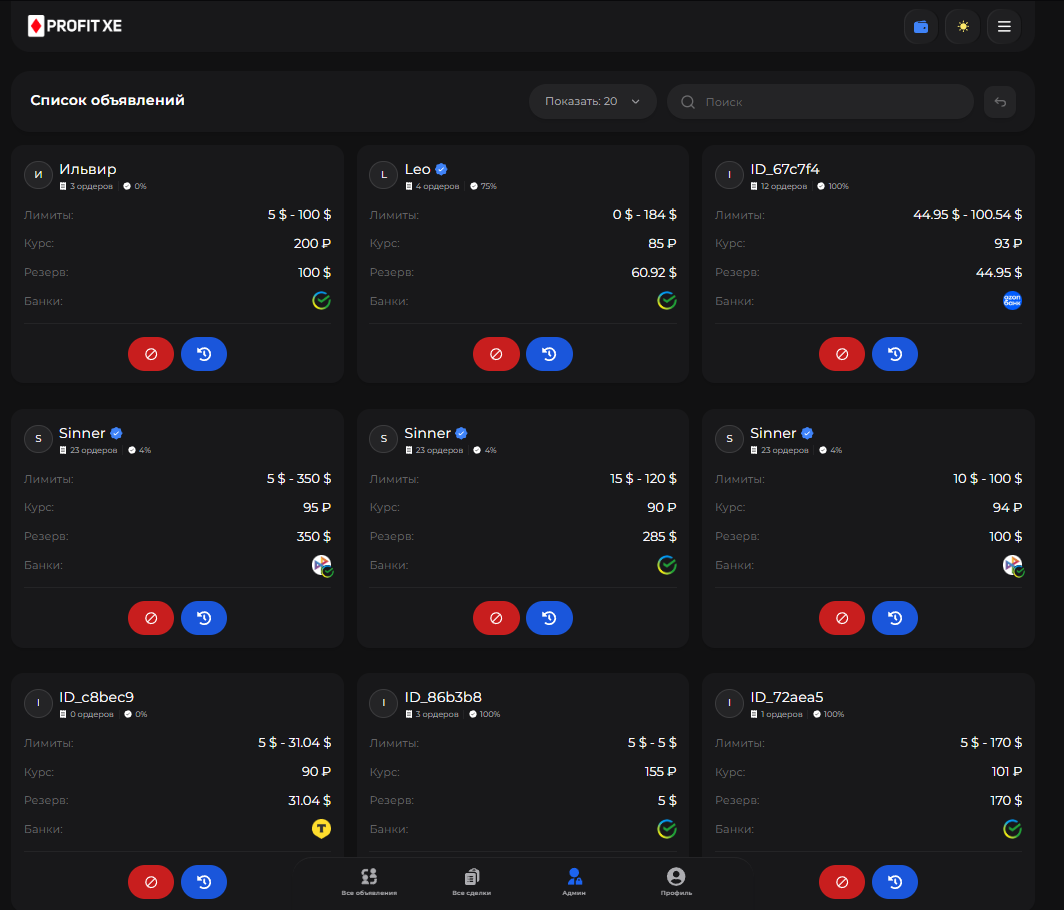
Task: Click ID_72aea5 rate 101 ₽
Action: point(1006,772)
